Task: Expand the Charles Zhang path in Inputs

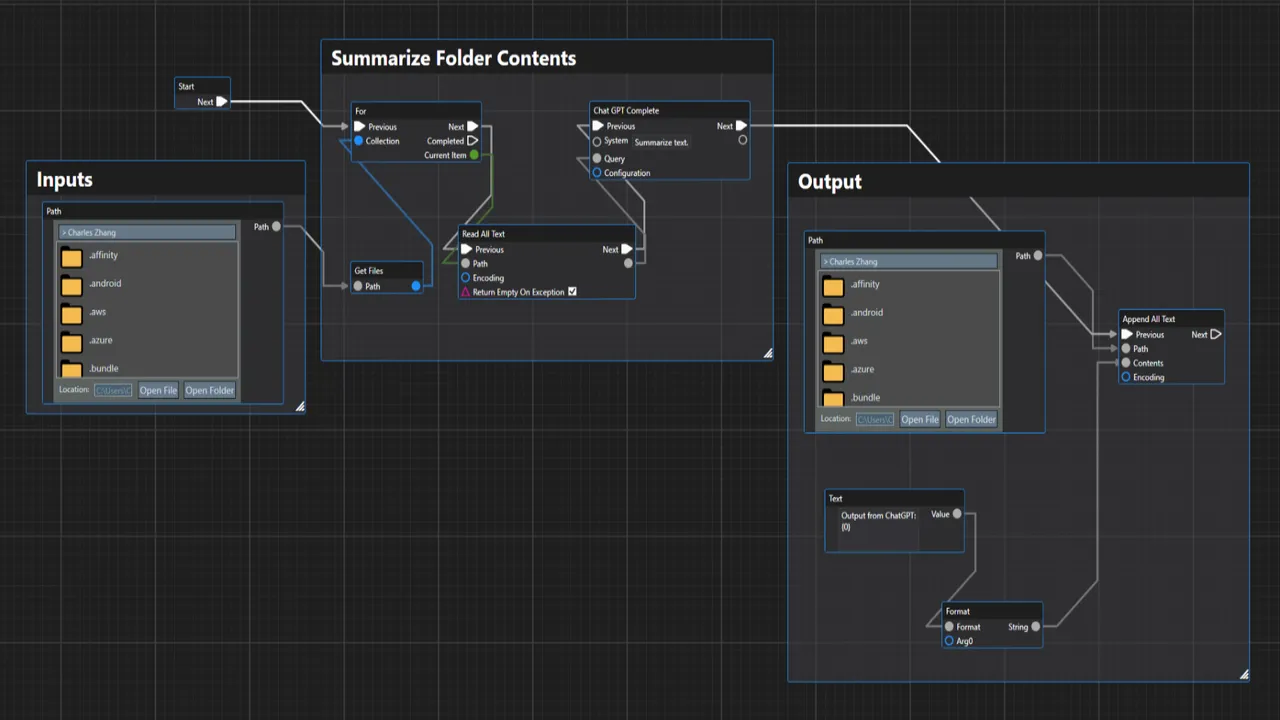Action: [x=148, y=232]
